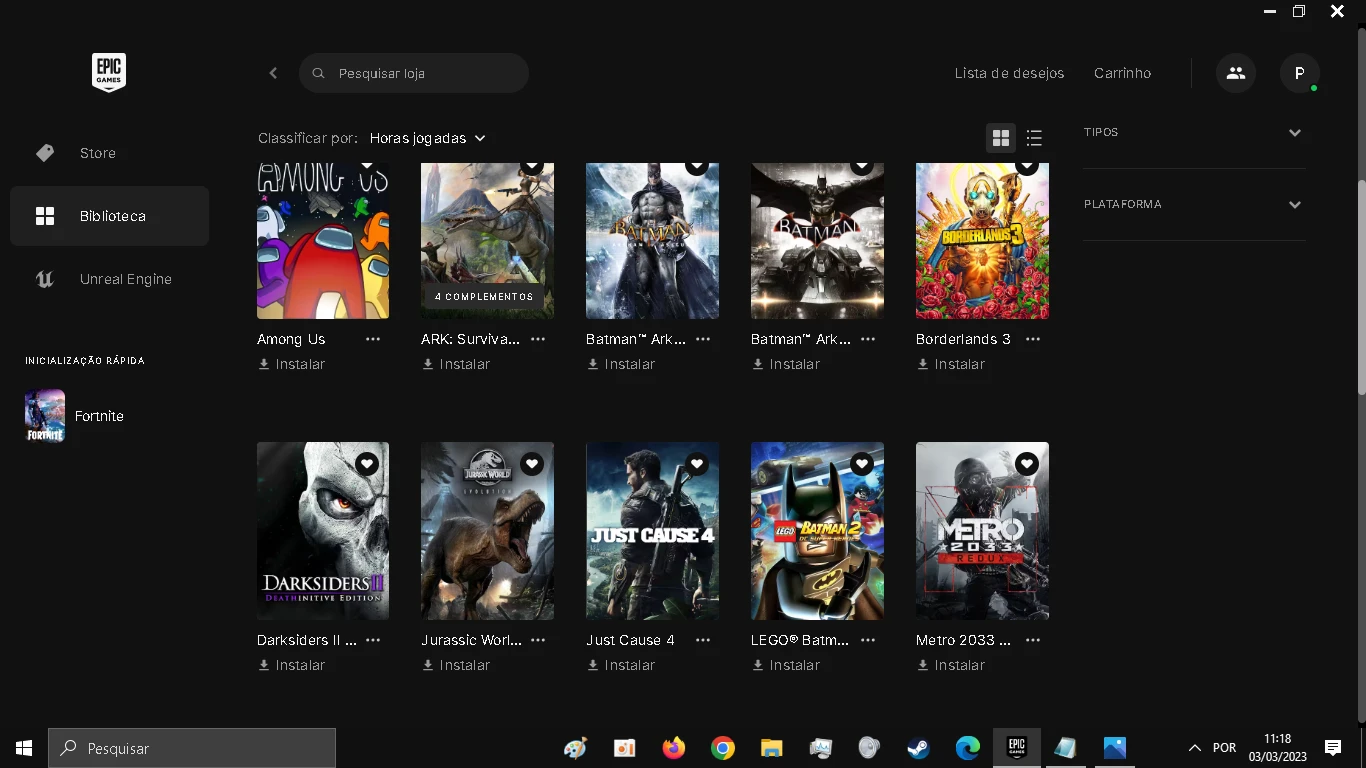
Task: Open LEGO Batman more options menu
Action: click(868, 640)
